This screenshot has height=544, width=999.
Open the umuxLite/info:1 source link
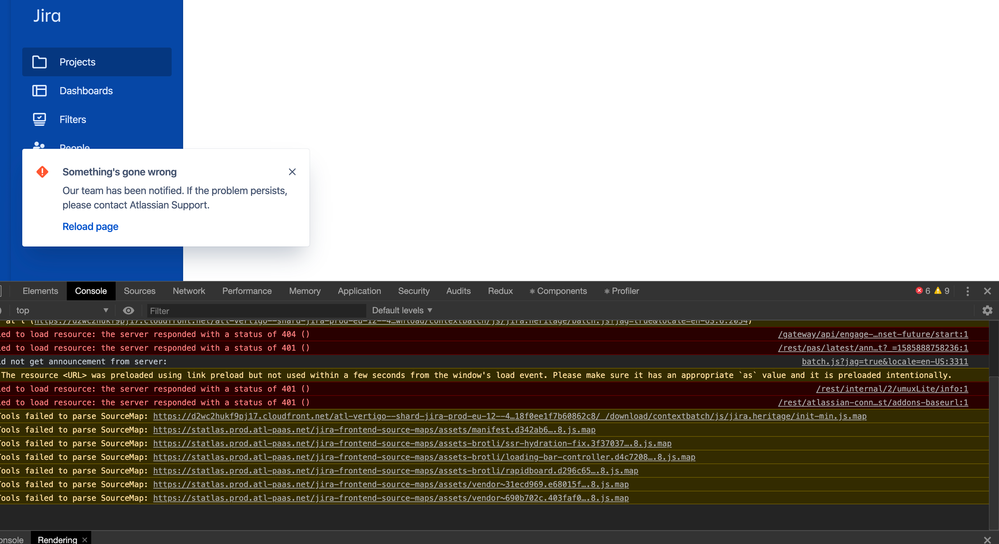892,389
